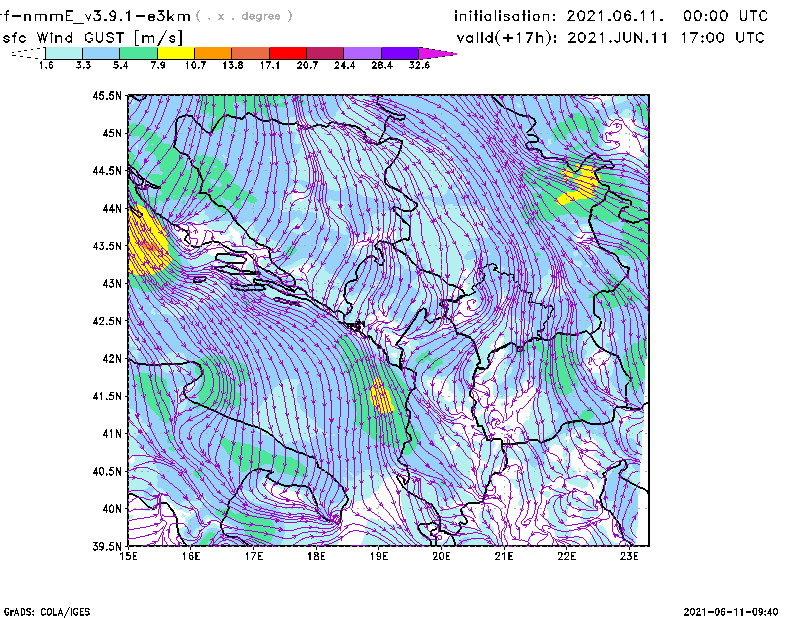Click the 43N latitude label
Screen dimensions: 800x618
point(112,283)
